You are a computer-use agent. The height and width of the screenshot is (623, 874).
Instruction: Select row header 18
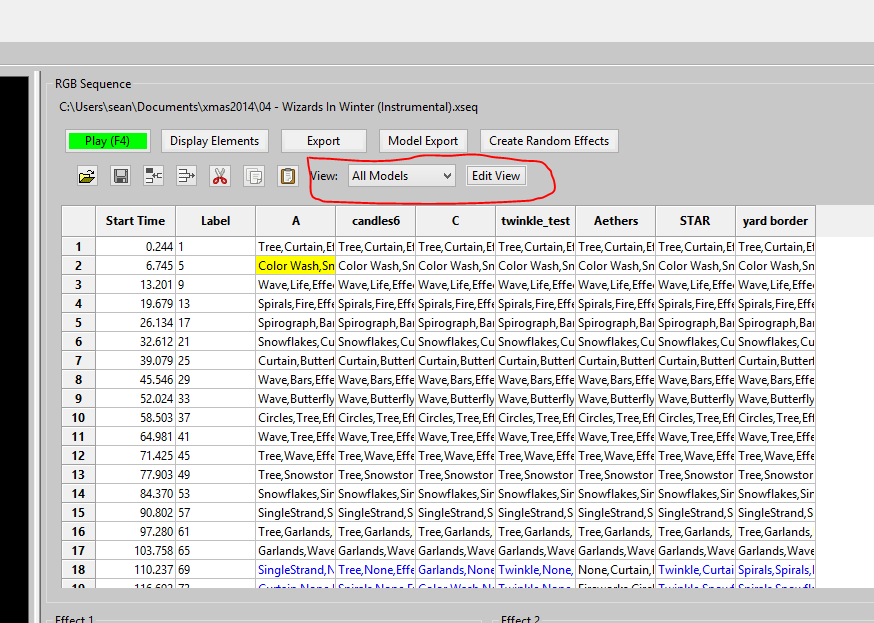point(79,570)
